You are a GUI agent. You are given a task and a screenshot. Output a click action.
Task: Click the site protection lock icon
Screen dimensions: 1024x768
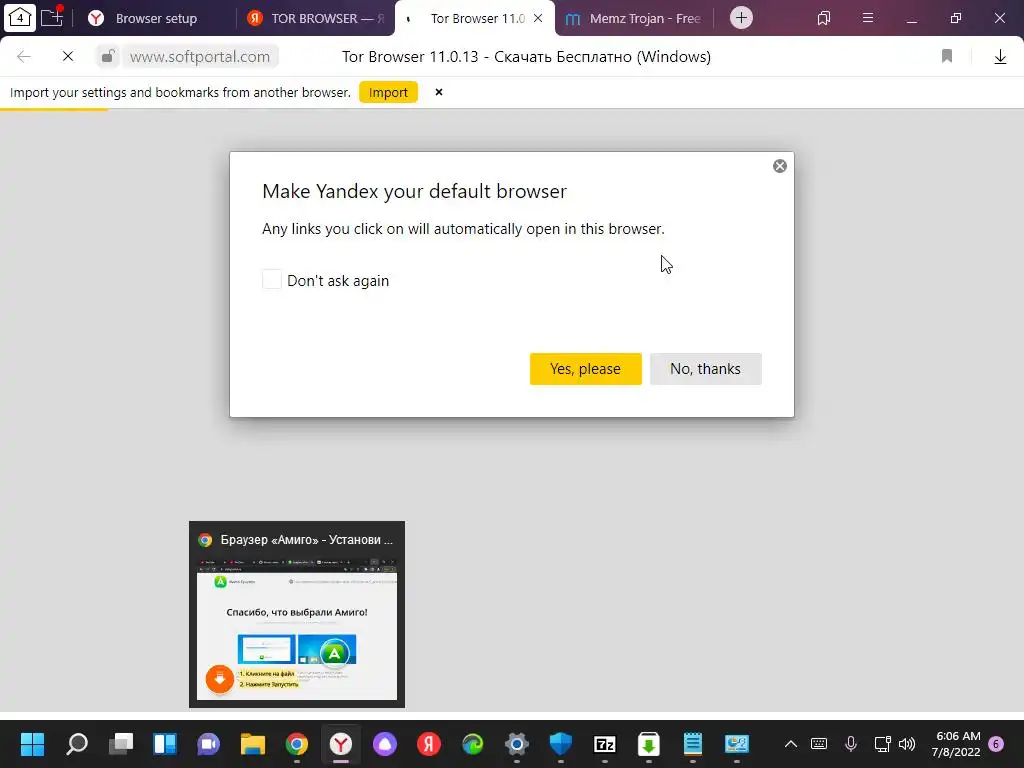(x=108, y=56)
